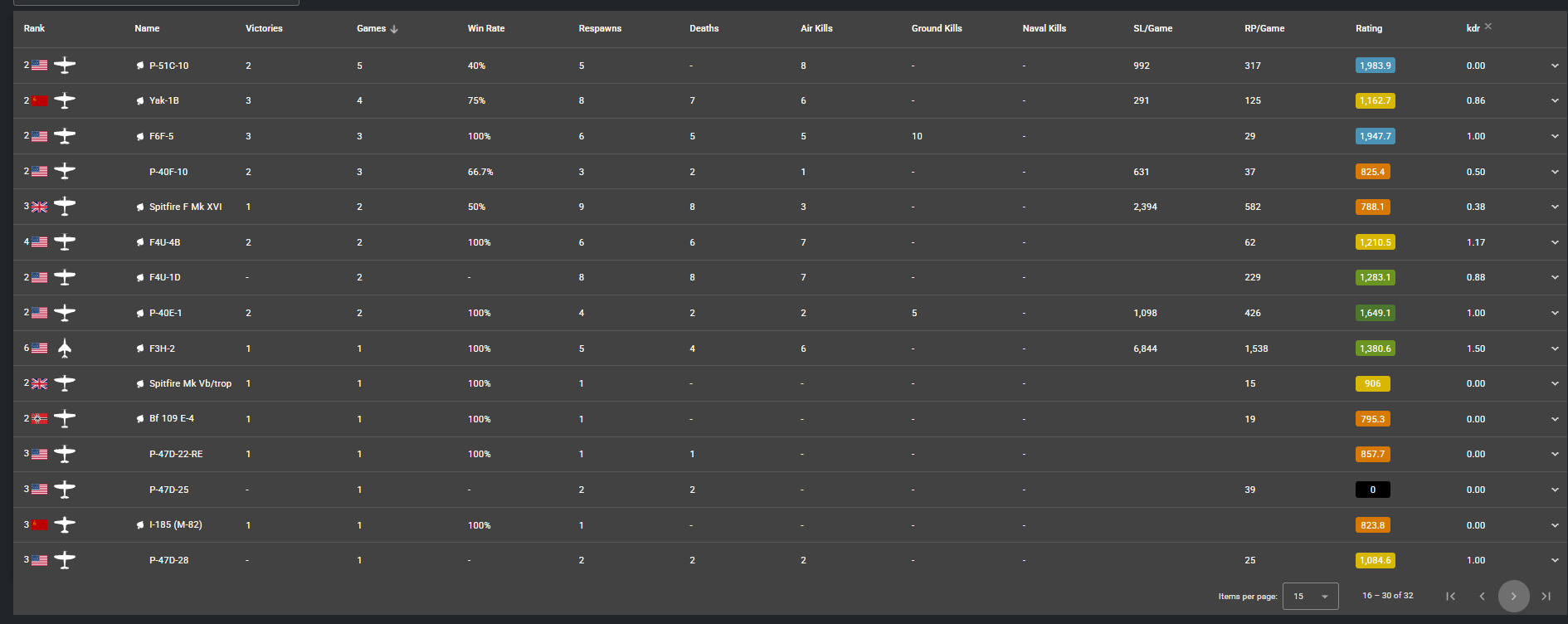Click the 66.7% win rate value
Viewport: 1568px width, 624px height.
480,172
